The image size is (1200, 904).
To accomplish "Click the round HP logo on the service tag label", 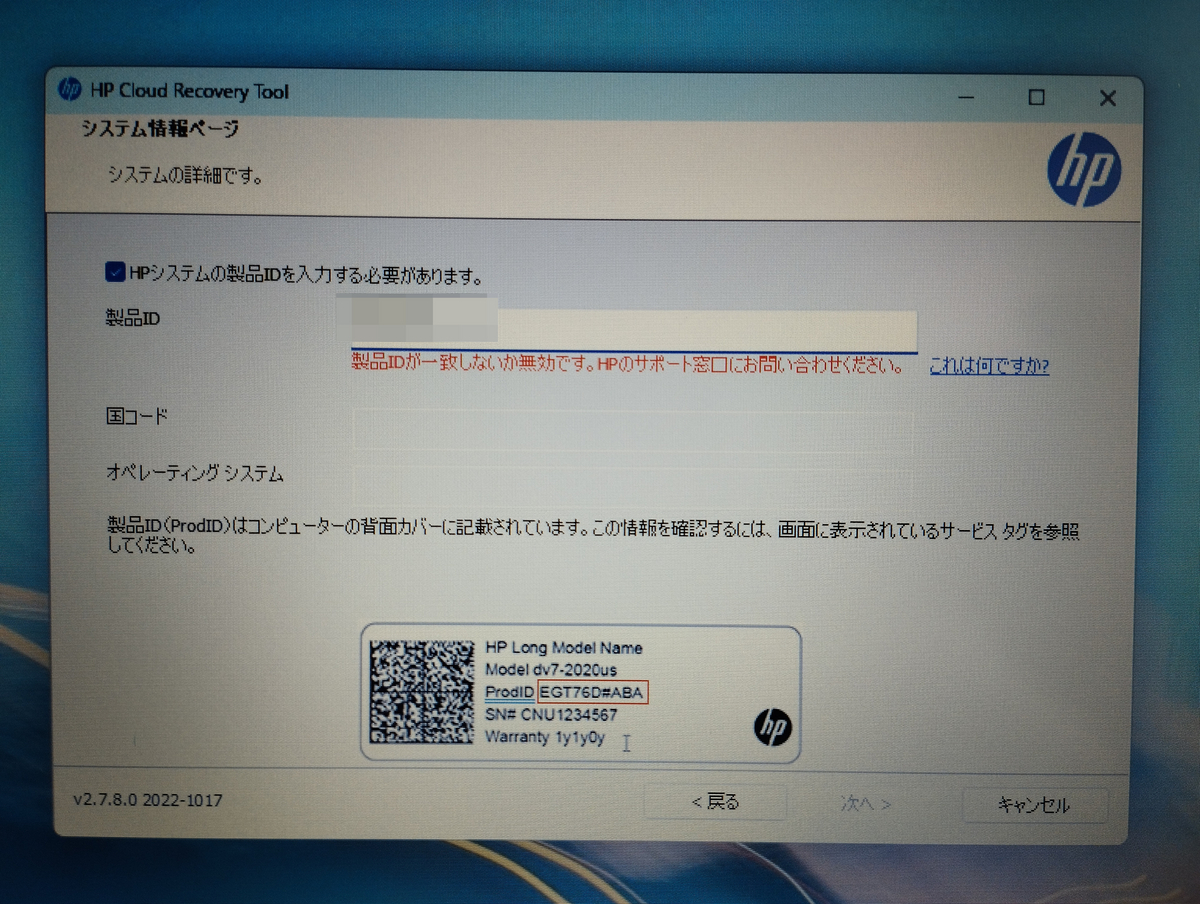I will (771, 728).
